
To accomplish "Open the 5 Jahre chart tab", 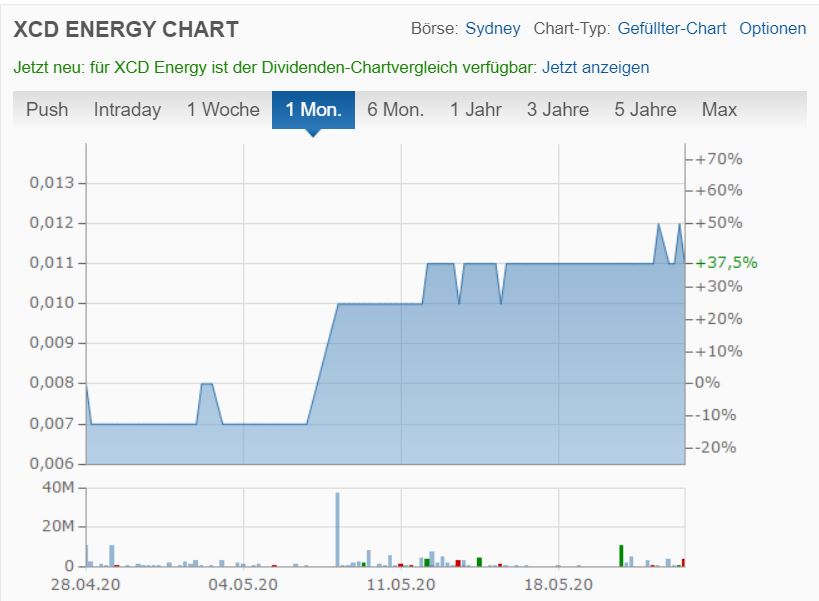I will click(645, 110).
